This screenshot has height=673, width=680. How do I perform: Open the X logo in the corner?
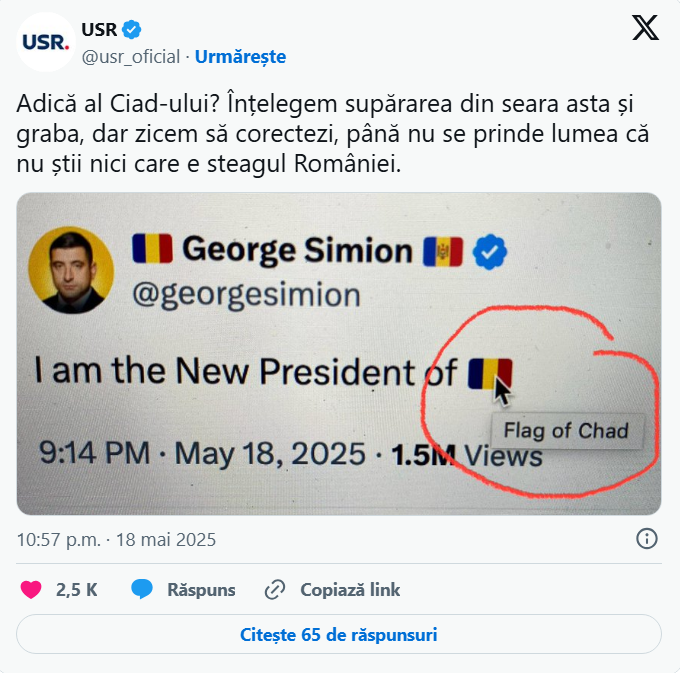[x=645, y=29]
